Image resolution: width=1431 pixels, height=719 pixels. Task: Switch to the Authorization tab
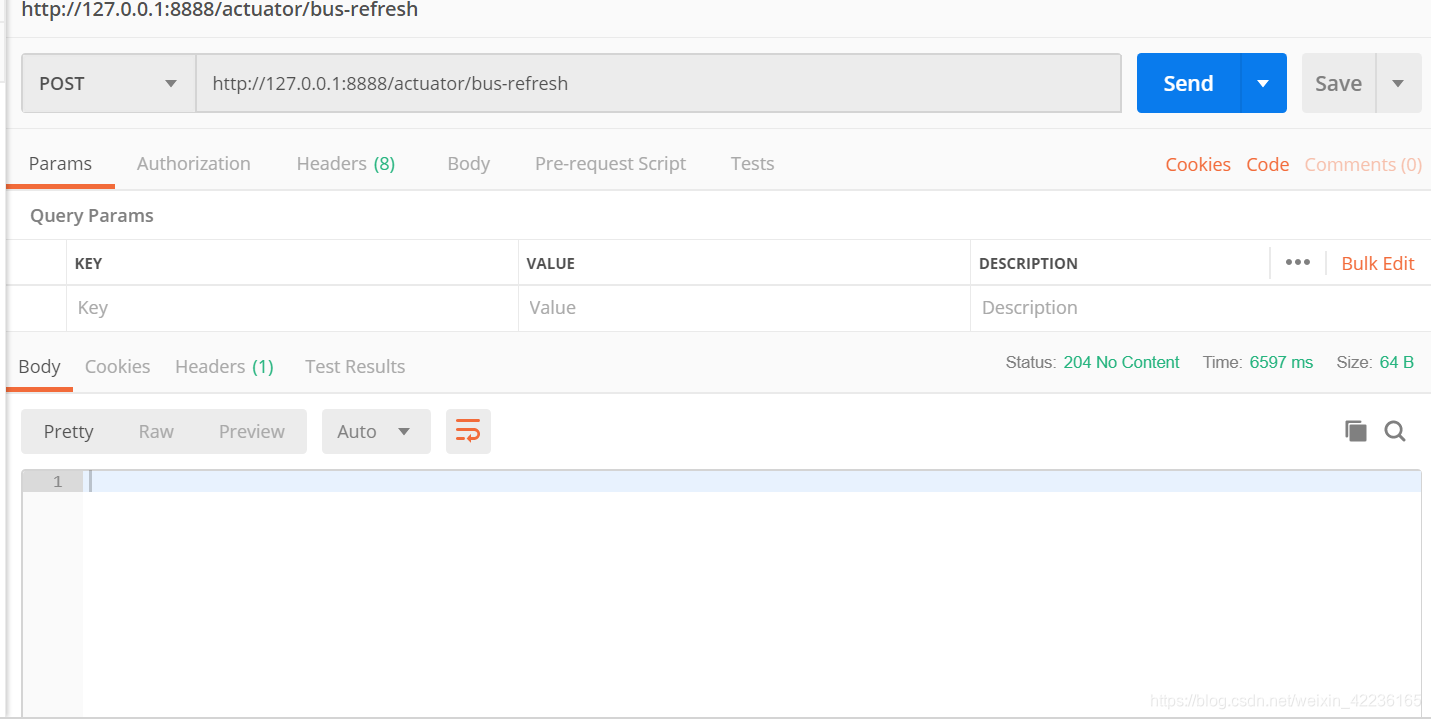194,164
